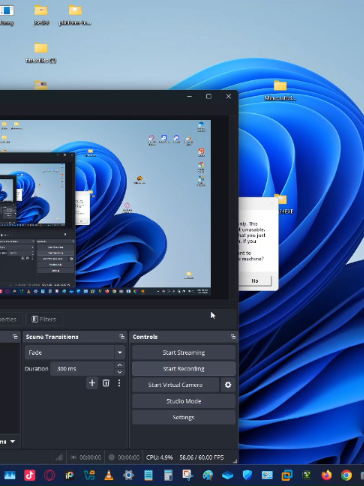Decrease transition duration with down arrow

tap(120, 372)
